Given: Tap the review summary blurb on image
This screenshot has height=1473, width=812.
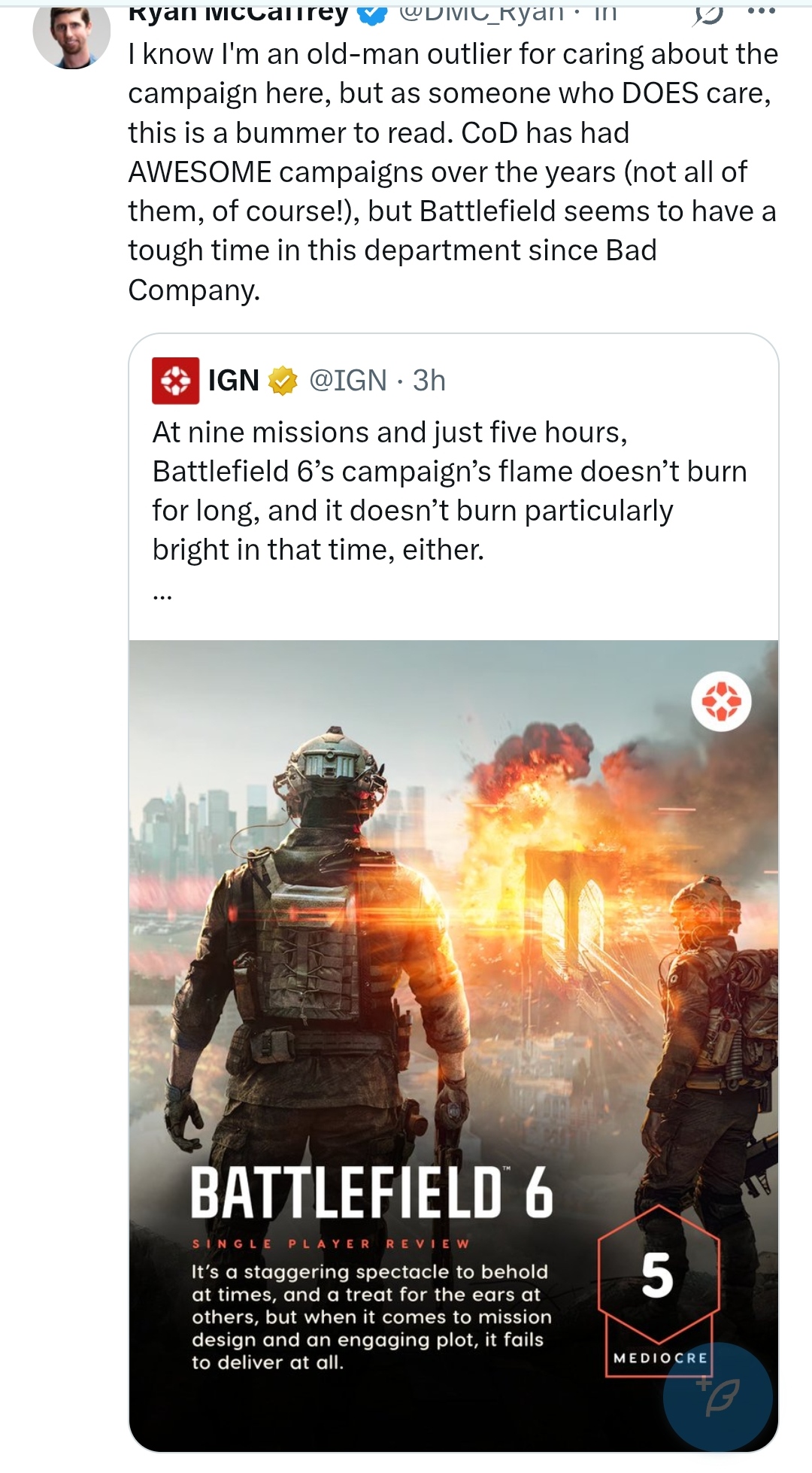Looking at the screenshot, I should click(x=371, y=1317).
